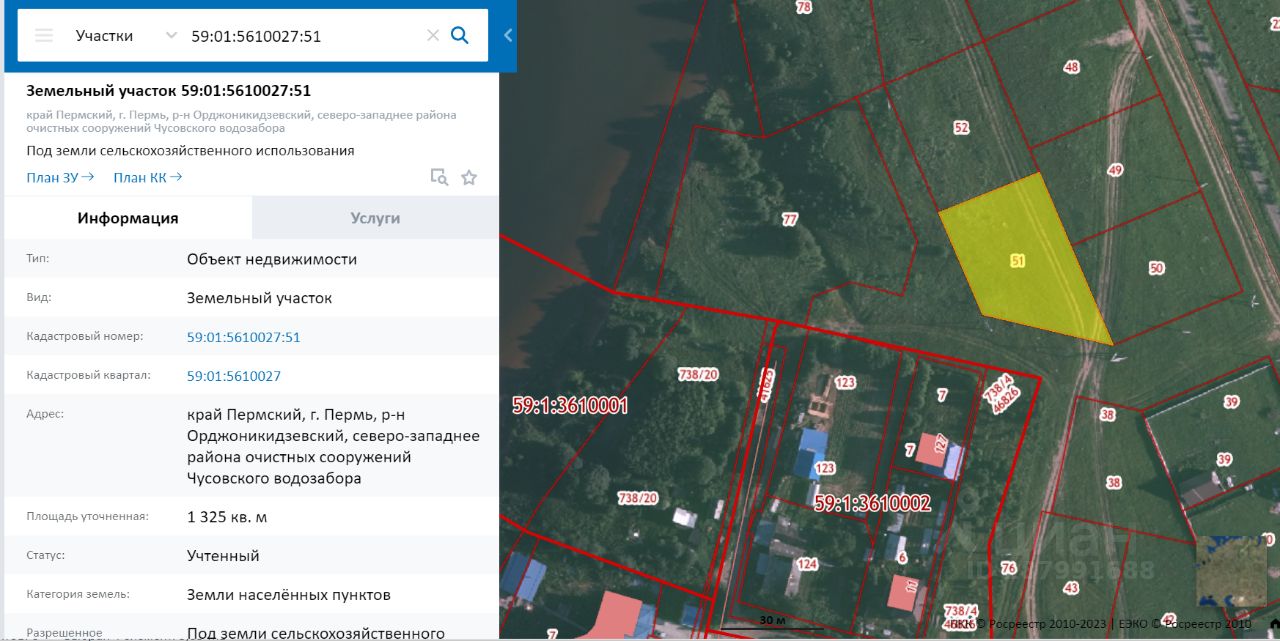1280x641 pixels.
Task: Click quarter label 59:1:3610001 on the map
Action: tap(570, 406)
